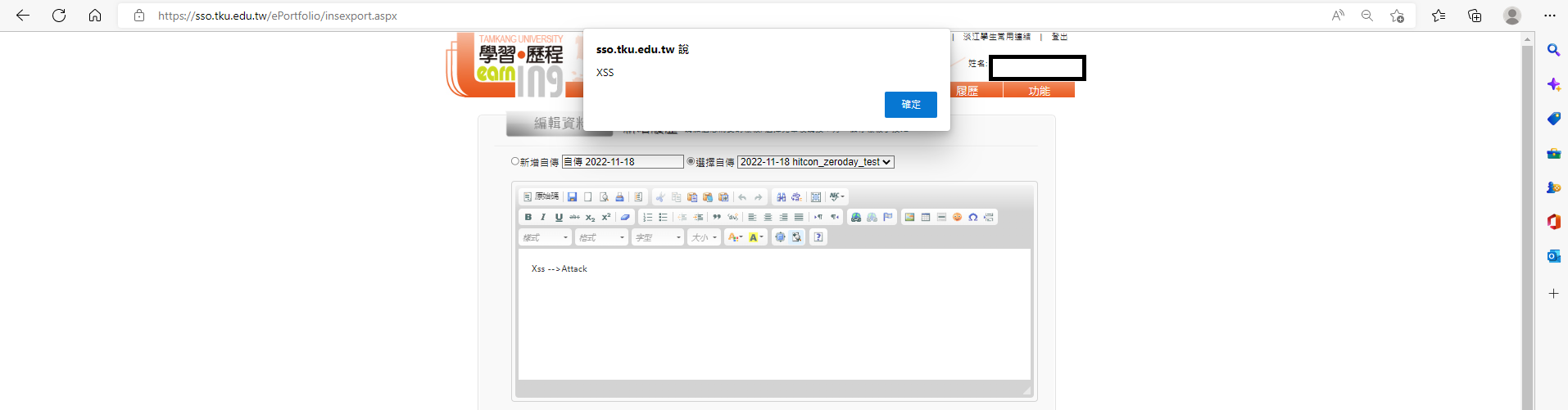Open the Templates icon in the editor toolbar

point(639,197)
